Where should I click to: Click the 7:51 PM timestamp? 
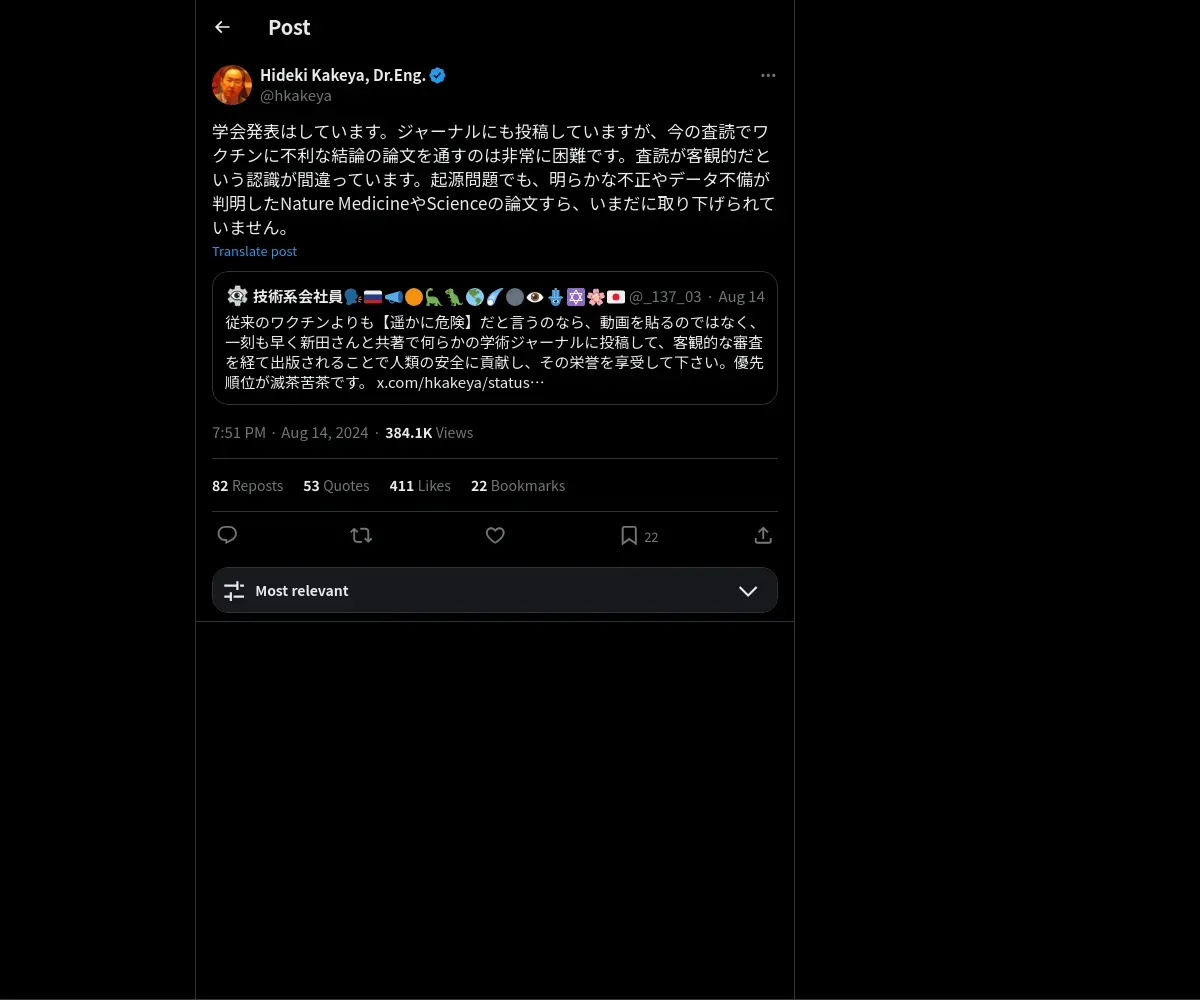239,433
